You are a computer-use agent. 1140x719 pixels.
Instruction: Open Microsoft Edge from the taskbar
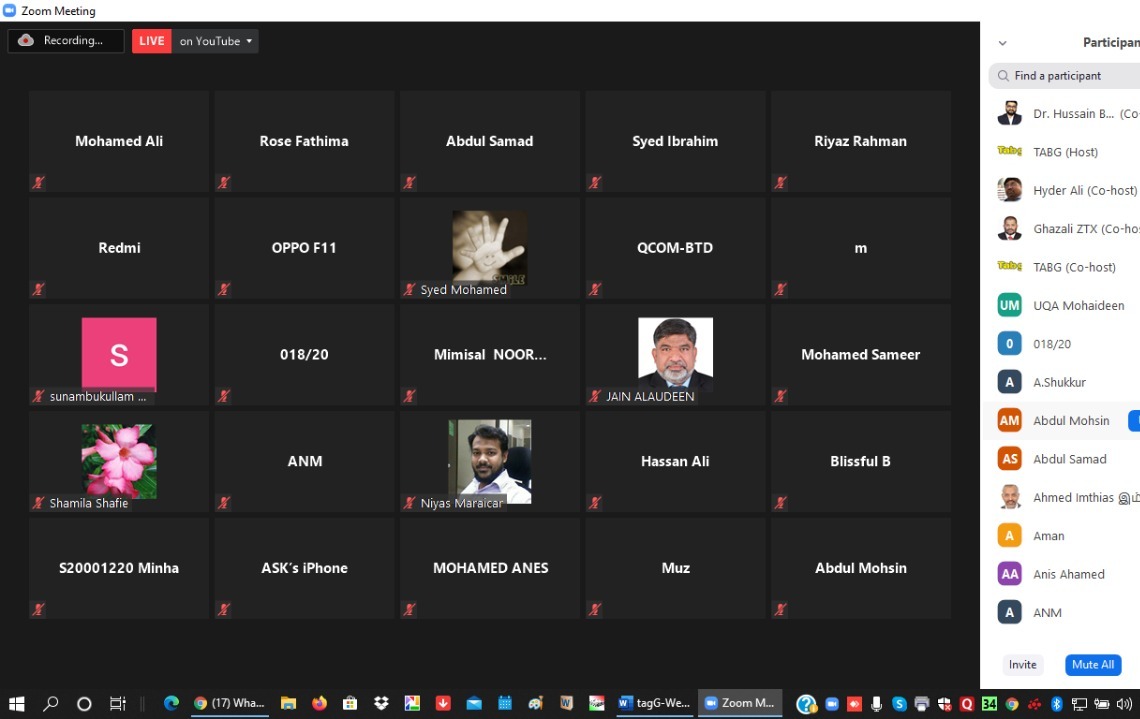pos(171,703)
